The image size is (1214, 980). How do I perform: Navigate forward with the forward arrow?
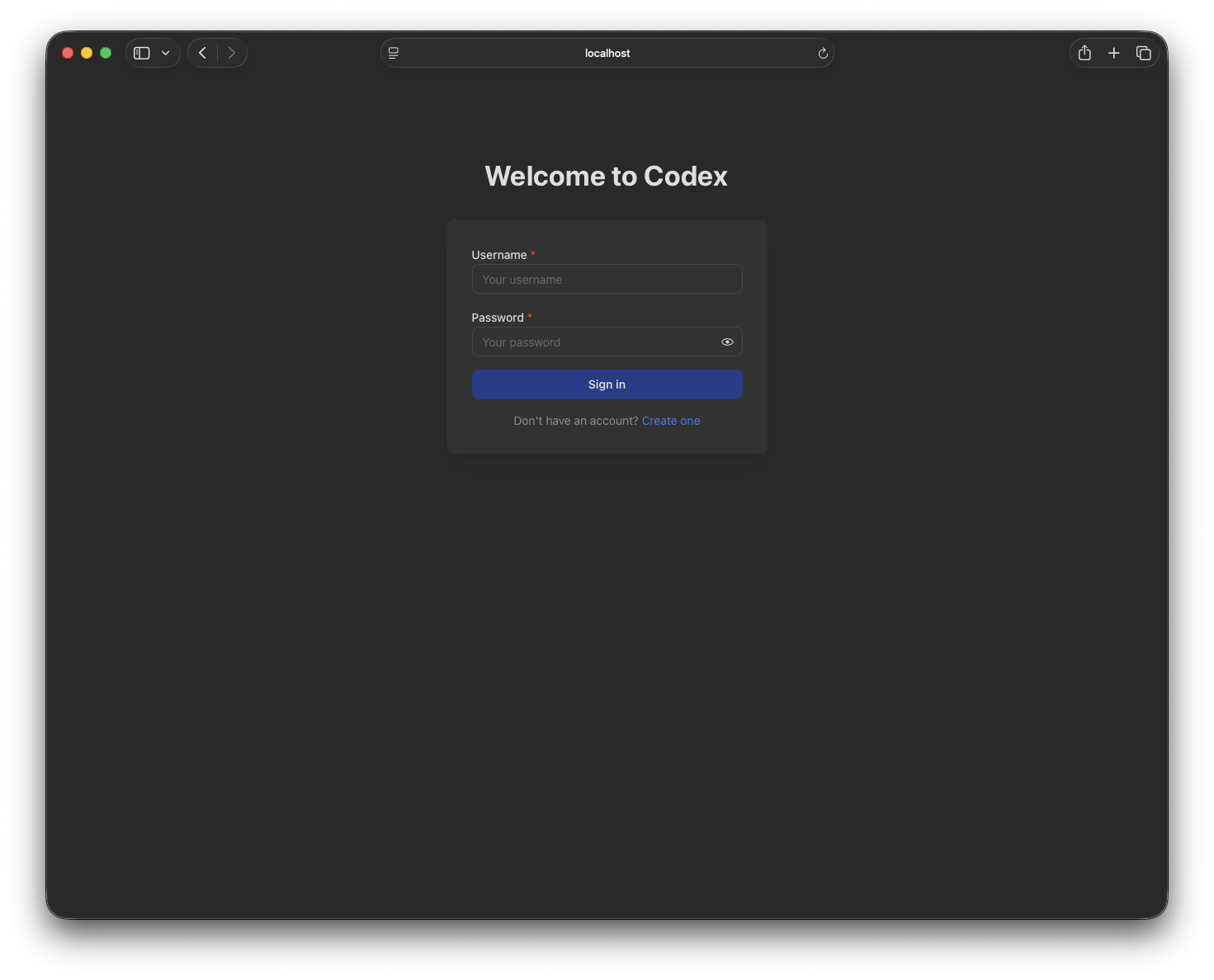[232, 52]
